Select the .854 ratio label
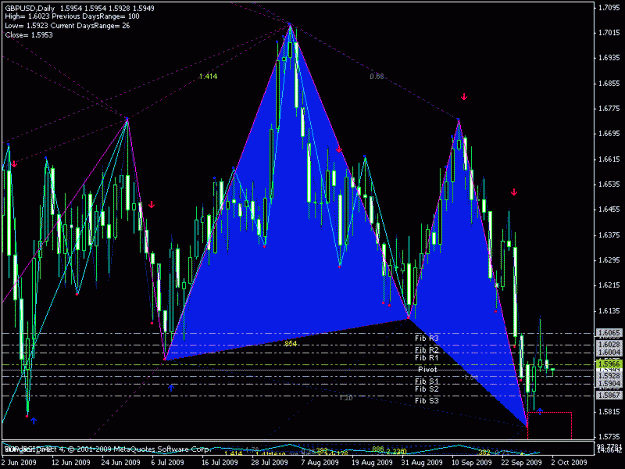 [290, 343]
